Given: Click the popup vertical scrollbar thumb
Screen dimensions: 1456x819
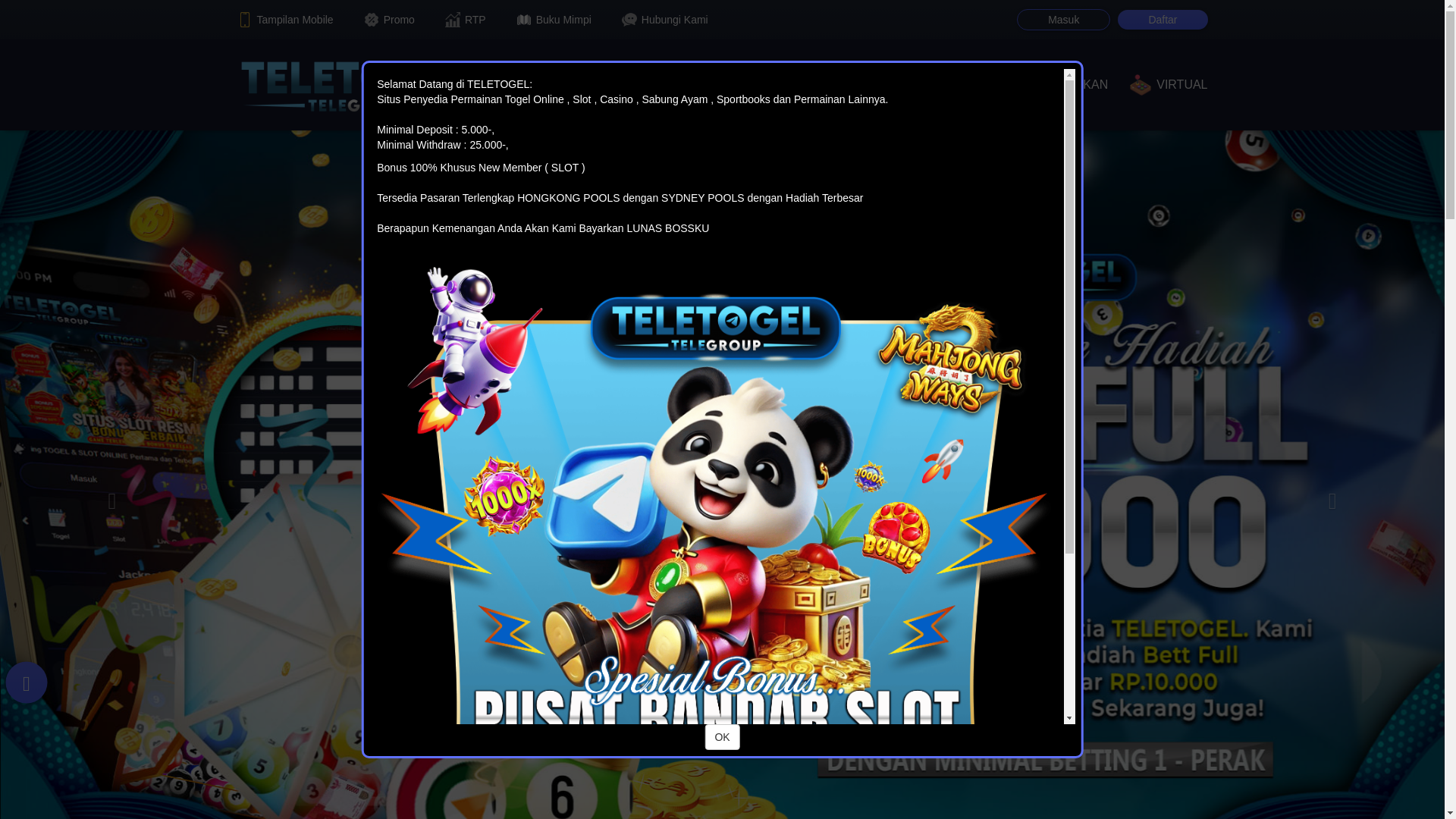Looking at the screenshot, I should pyautogui.click(x=1069, y=317).
